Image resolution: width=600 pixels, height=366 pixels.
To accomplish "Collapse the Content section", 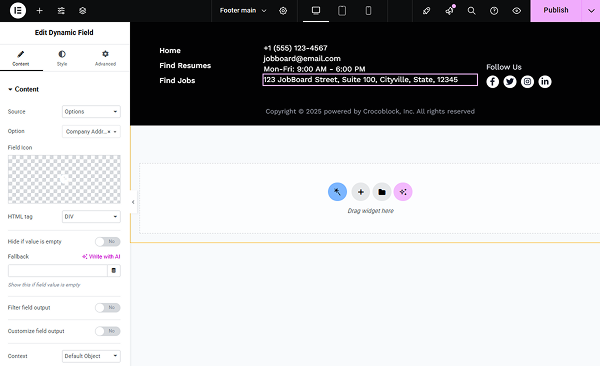I will click(23, 89).
